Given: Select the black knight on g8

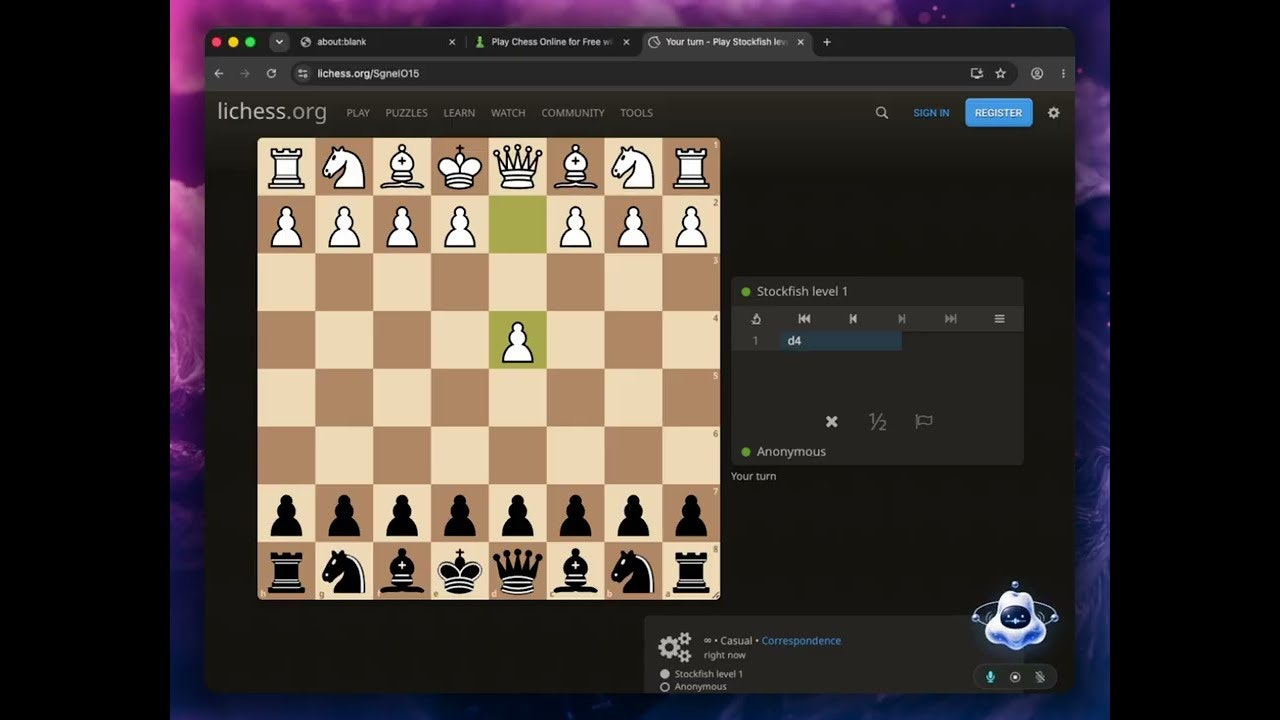Looking at the screenshot, I should coord(344,571).
